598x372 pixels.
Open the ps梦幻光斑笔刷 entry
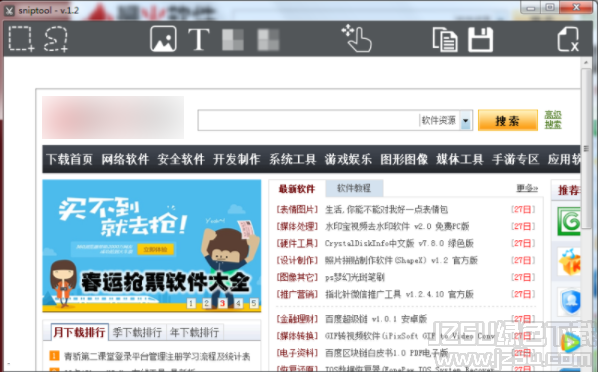point(355,277)
